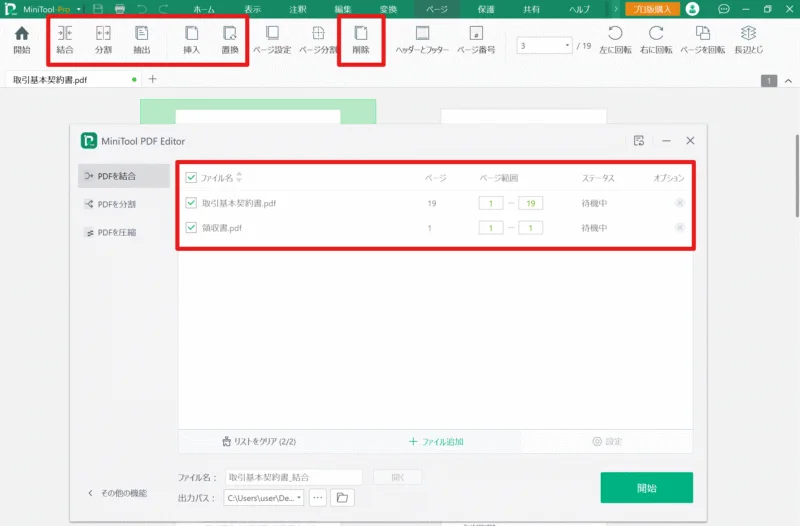800x526 pixels.
Task: Open 設定 settings in the dialog
Action: pyautogui.click(x=607, y=441)
